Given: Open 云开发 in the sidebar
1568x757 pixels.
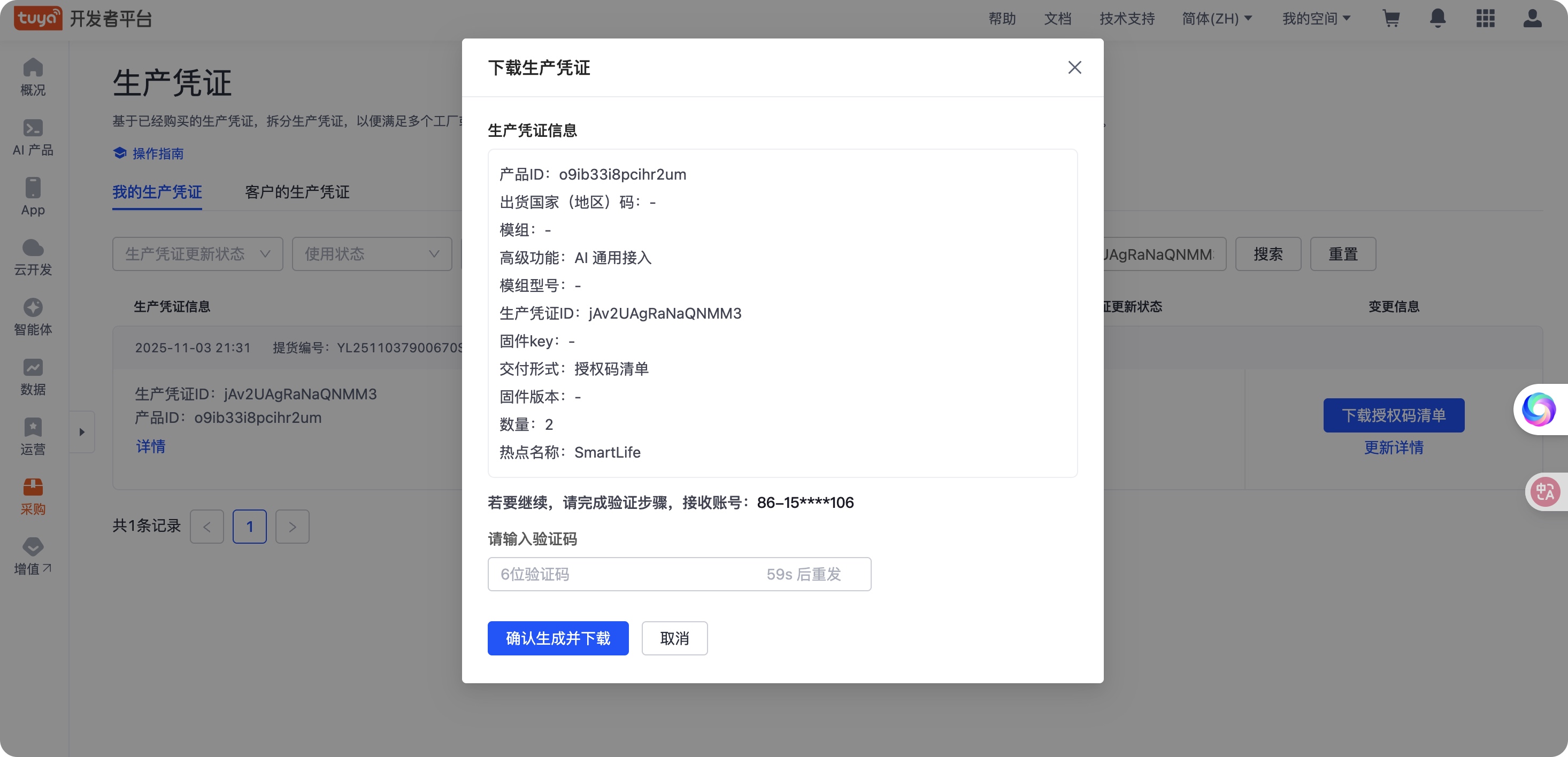Looking at the screenshot, I should point(33,257).
